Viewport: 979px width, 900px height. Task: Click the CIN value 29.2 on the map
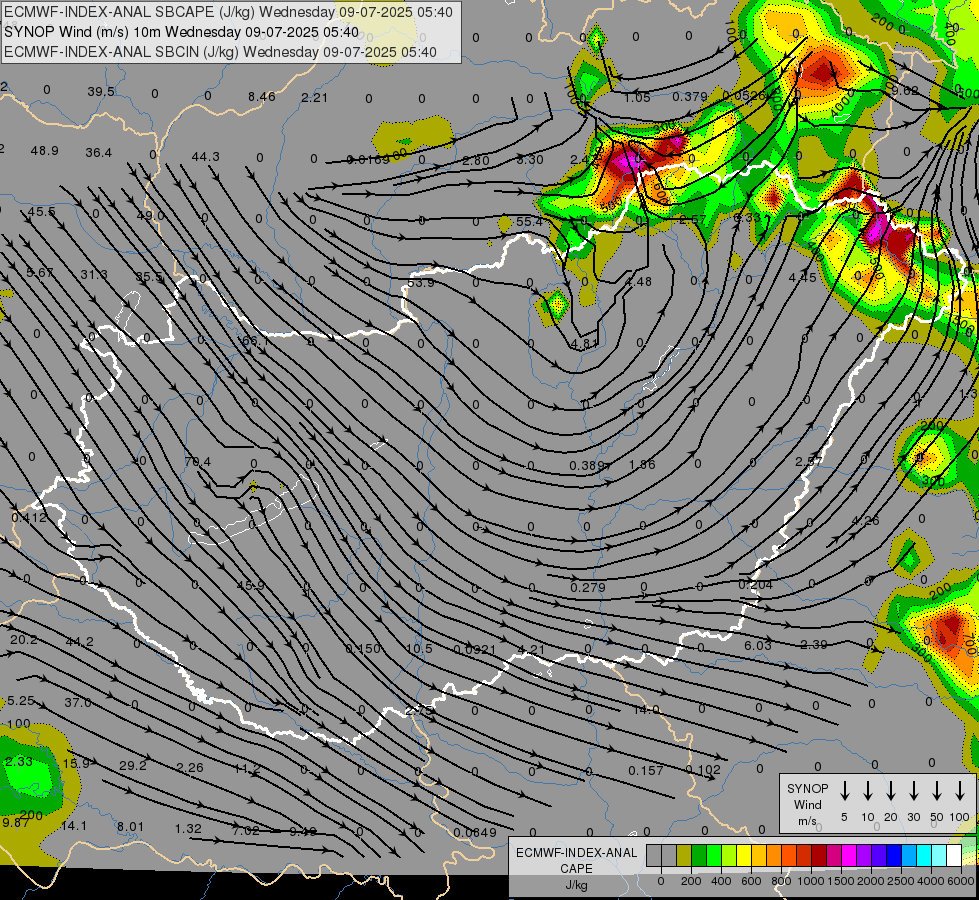pyautogui.click(x=132, y=765)
